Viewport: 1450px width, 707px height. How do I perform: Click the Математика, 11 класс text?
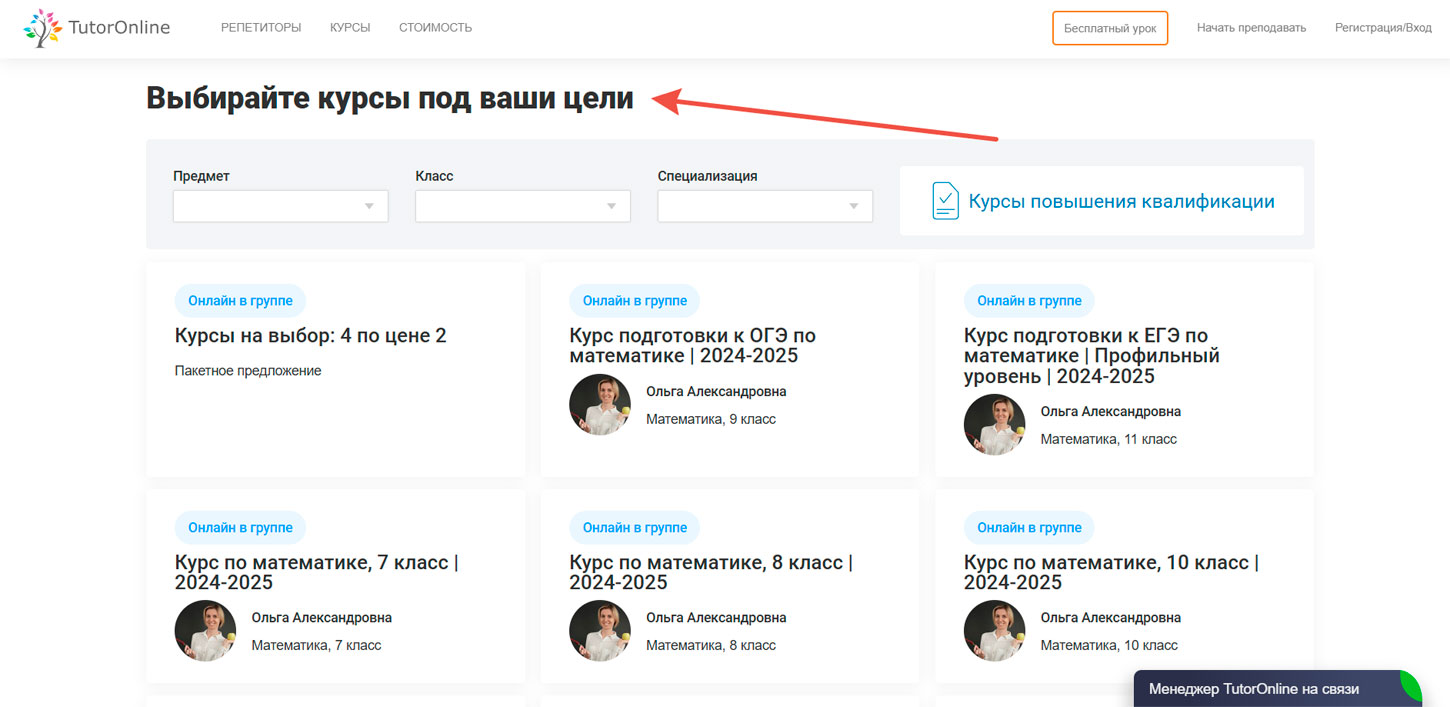coord(1108,439)
